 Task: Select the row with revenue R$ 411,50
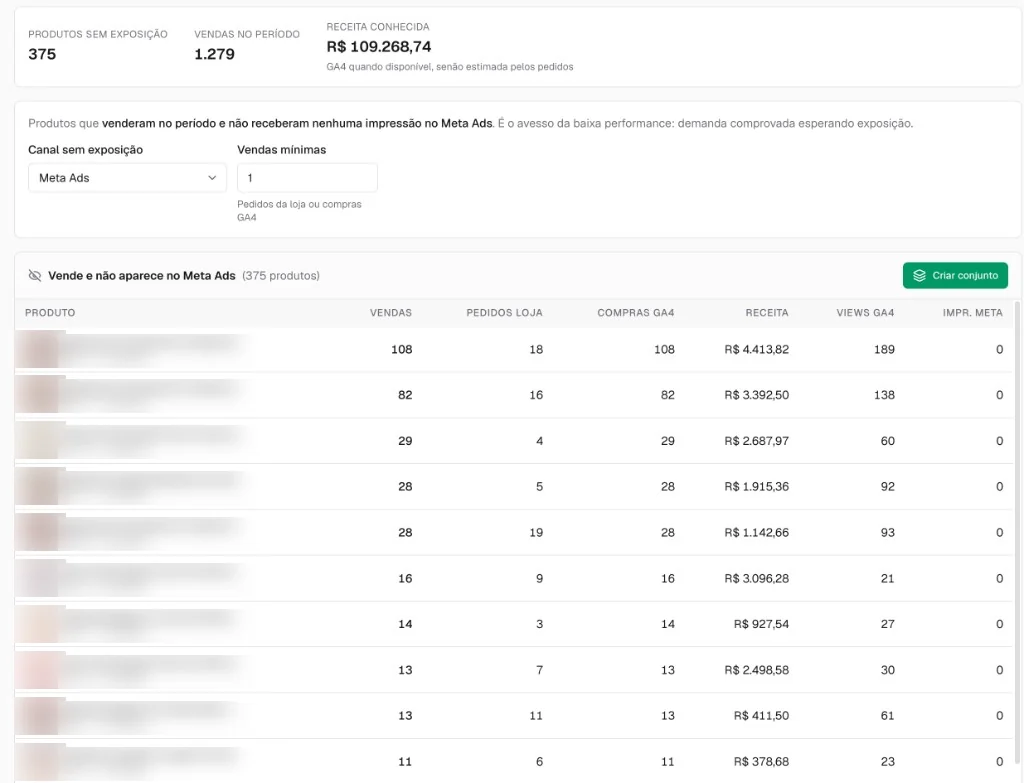513,716
